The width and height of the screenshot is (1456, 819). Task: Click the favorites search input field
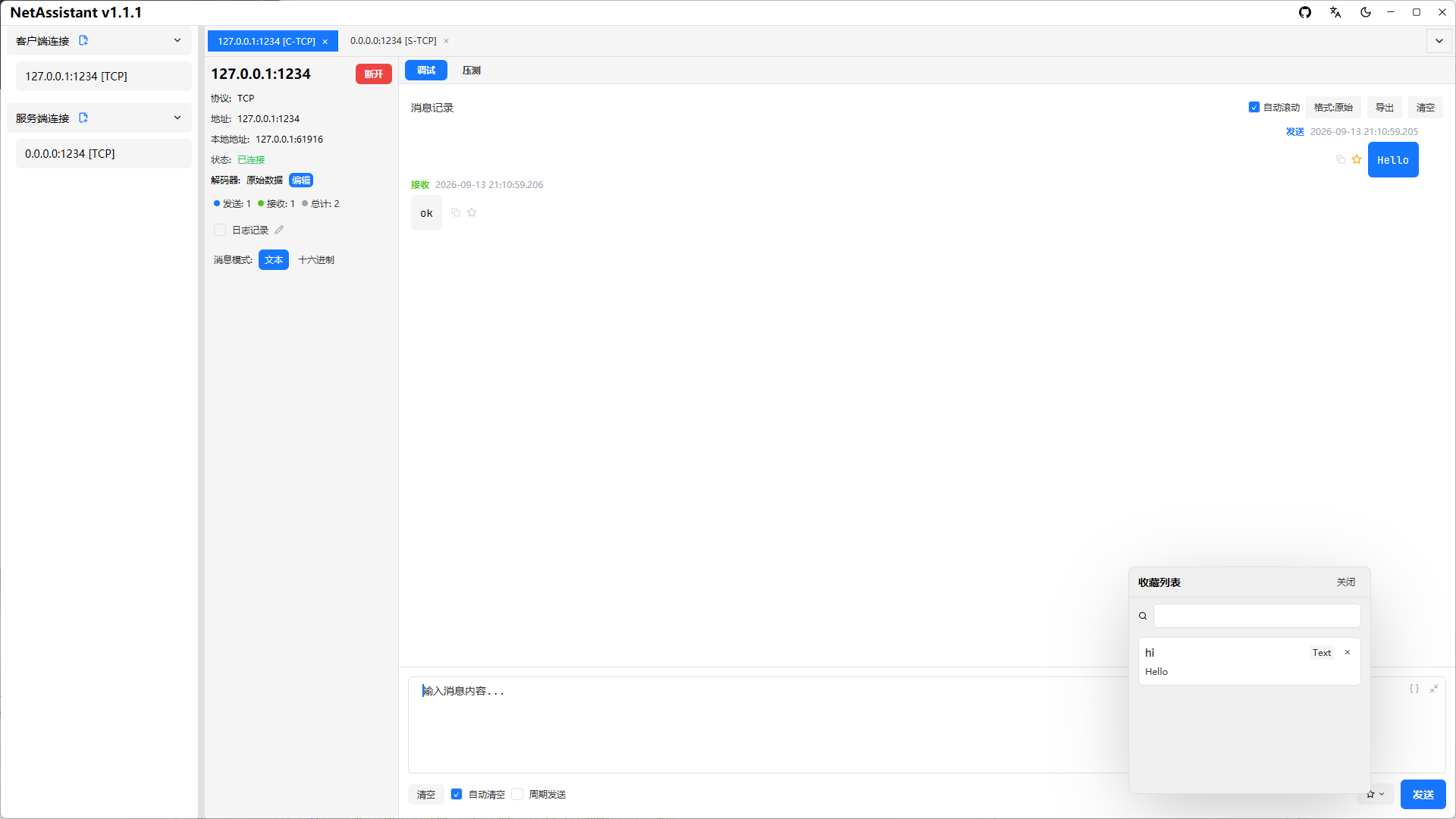[1257, 616]
